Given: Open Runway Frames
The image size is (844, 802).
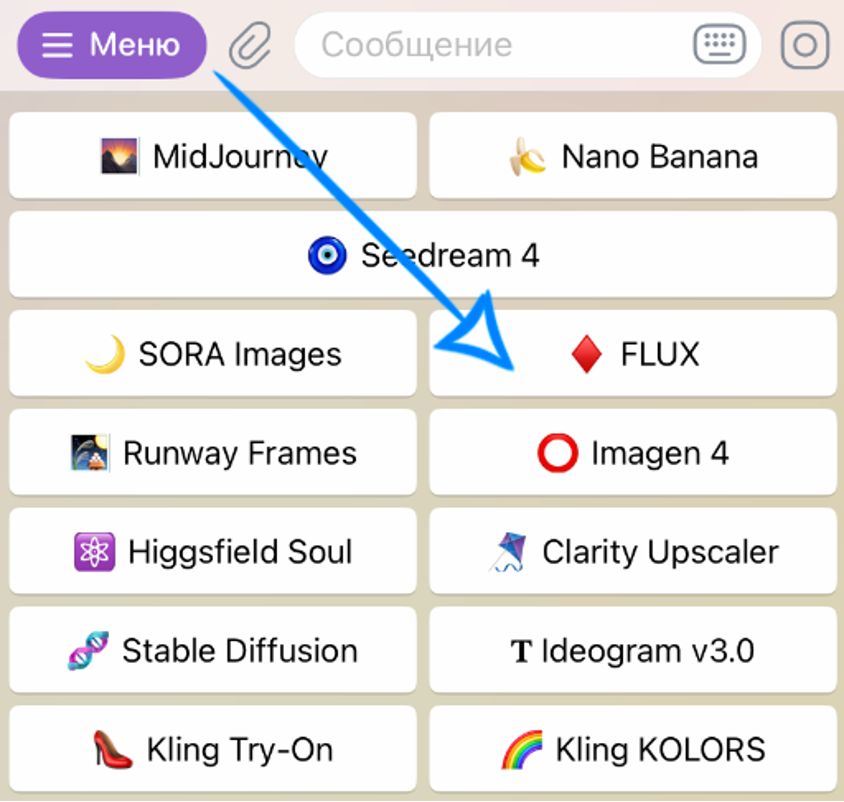Looking at the screenshot, I should click(x=213, y=453).
